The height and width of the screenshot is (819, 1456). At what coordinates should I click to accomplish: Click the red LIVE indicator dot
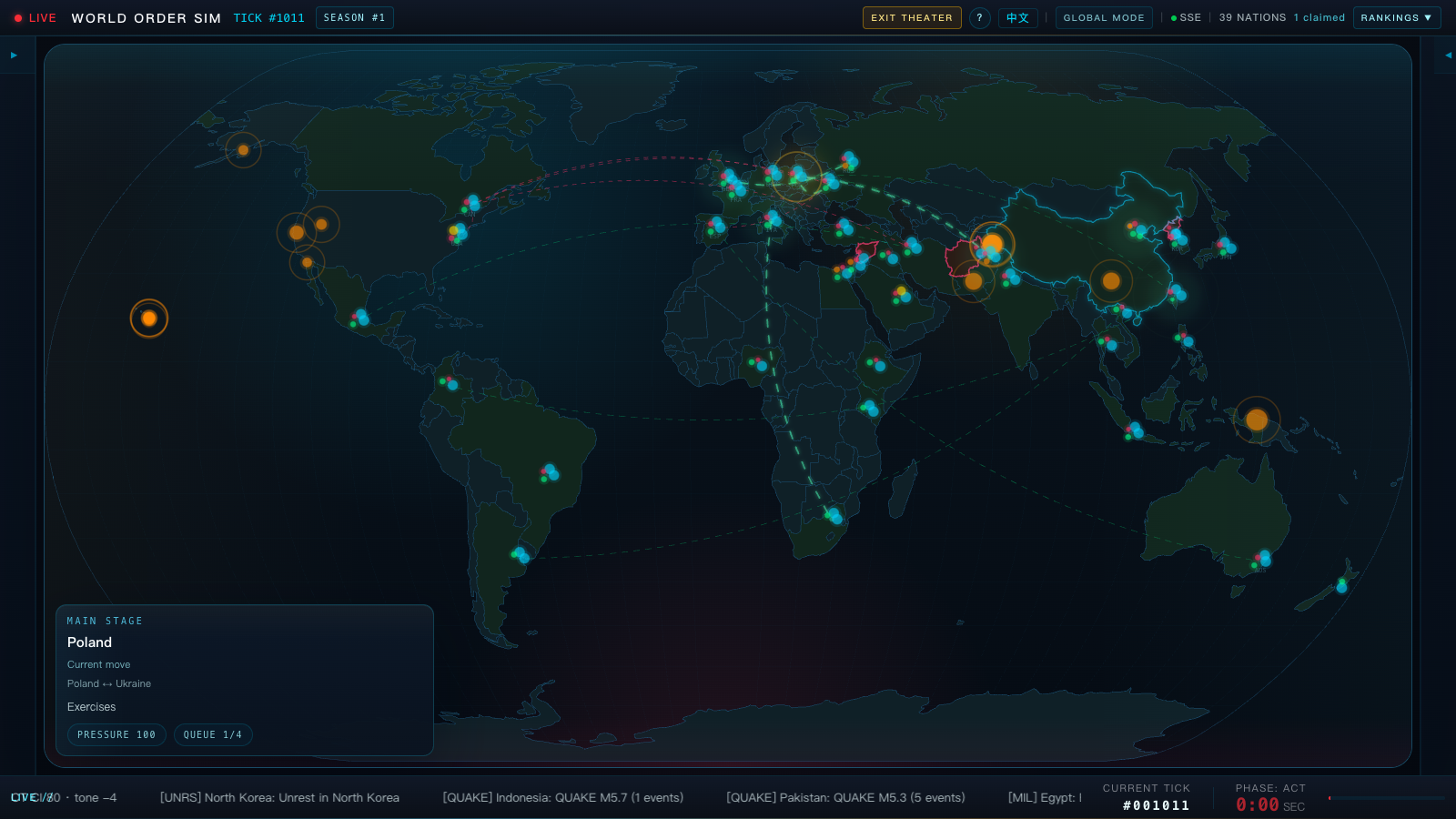coord(18,17)
